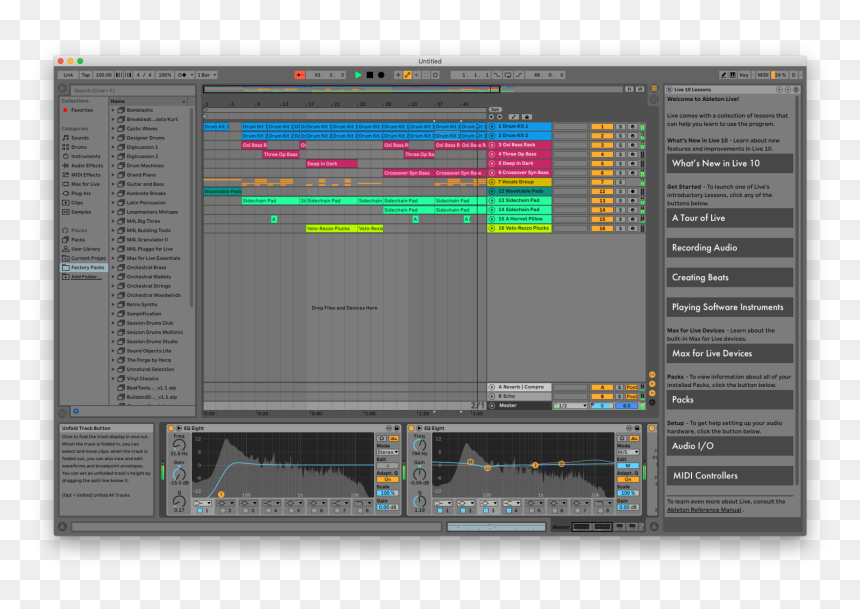Screen dimensions: 860x609
Task: Click the Capture MIDI button
Action: click(426, 75)
